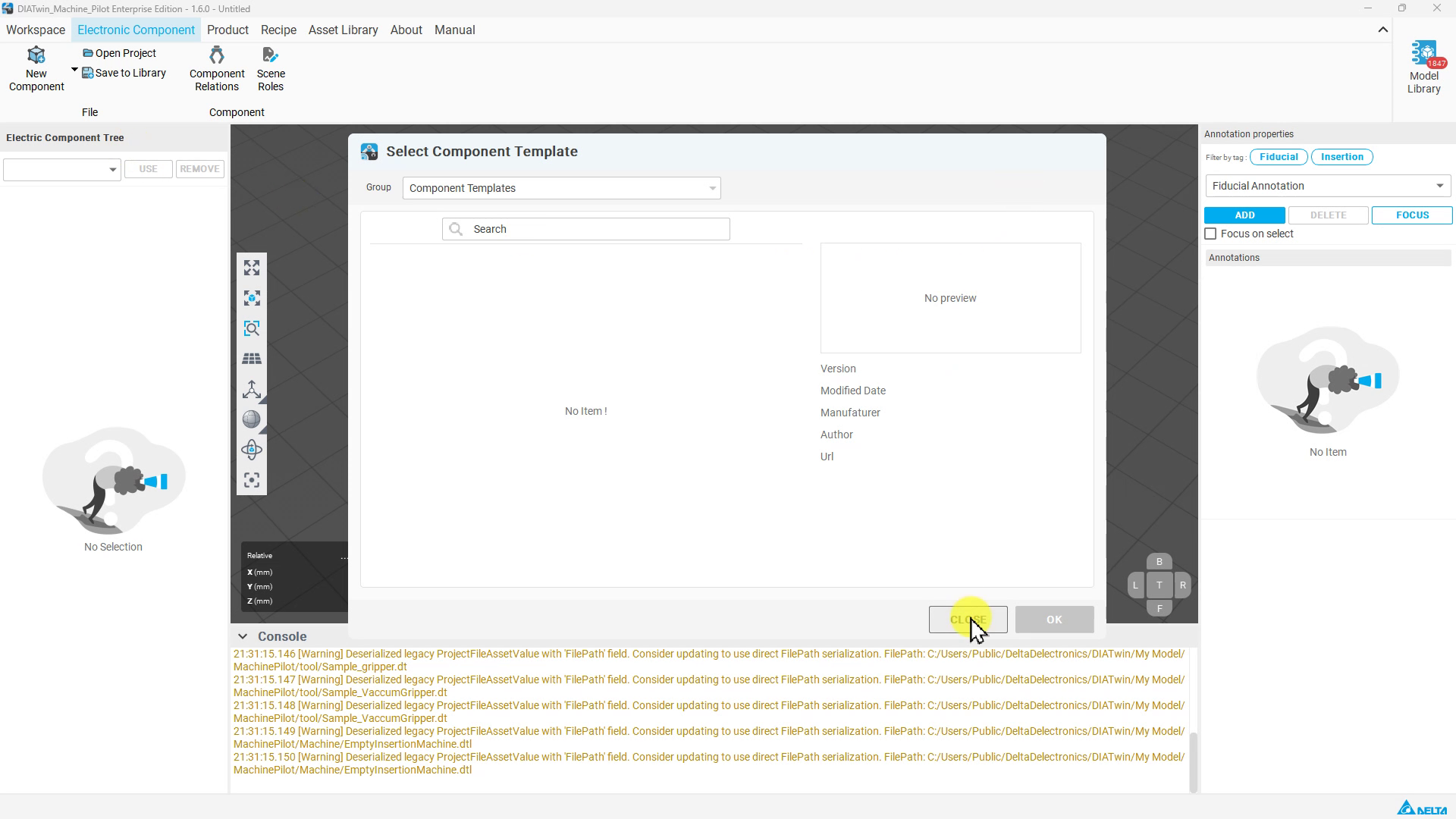Click the Delta logo in status bar

pos(1422,808)
